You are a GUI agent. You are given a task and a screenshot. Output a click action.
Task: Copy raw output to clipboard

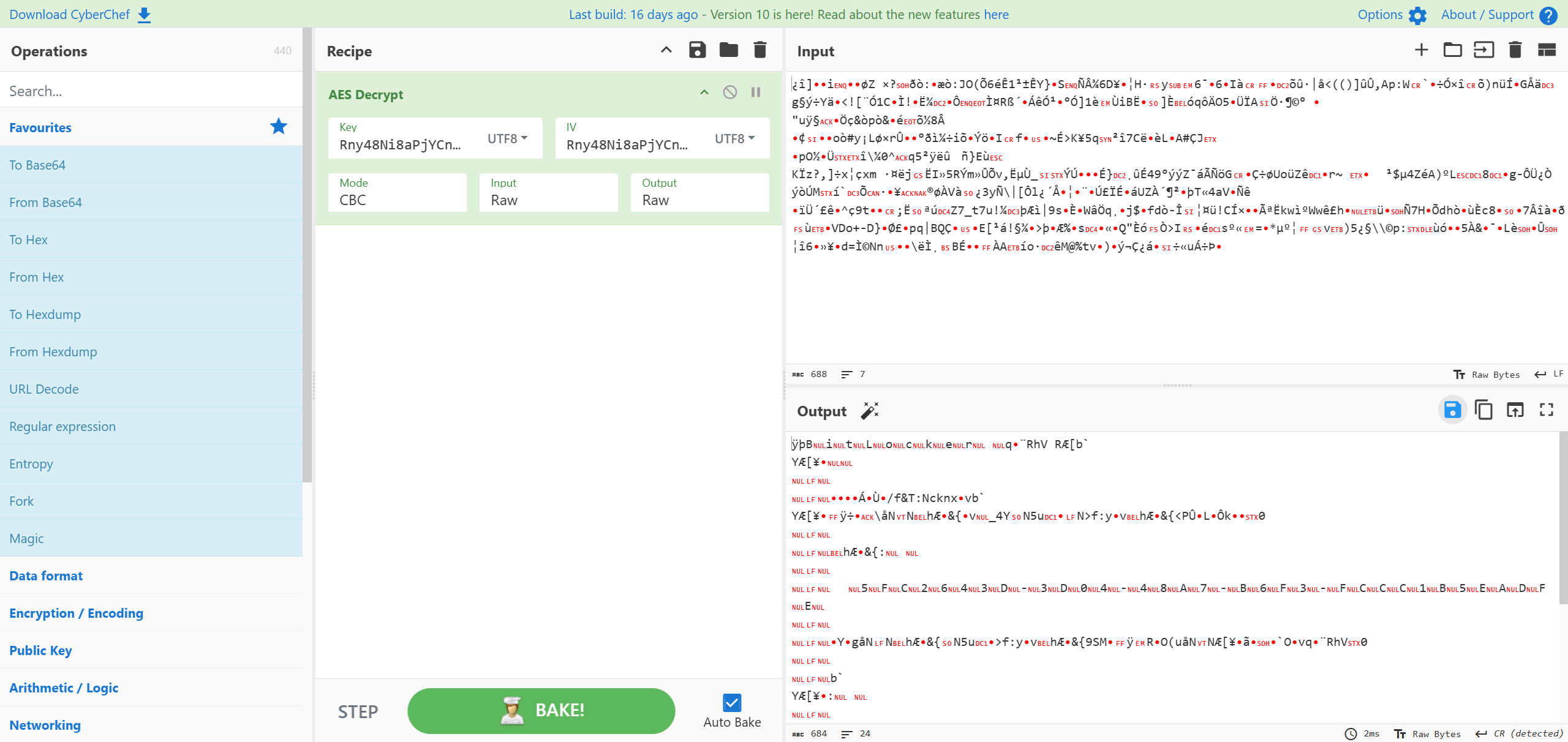tap(1483, 410)
